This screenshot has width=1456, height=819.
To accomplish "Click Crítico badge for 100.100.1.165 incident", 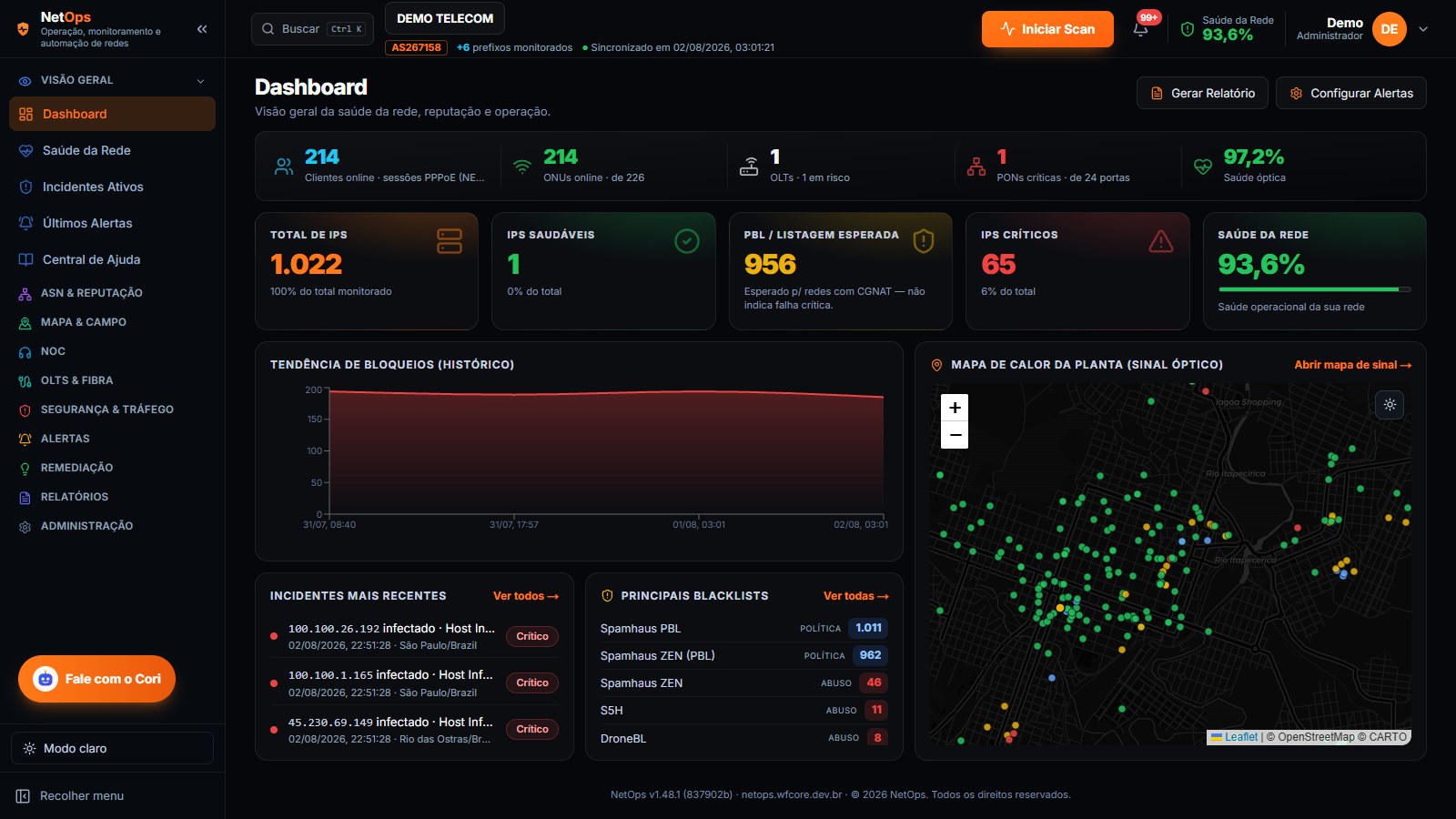I will (x=532, y=682).
